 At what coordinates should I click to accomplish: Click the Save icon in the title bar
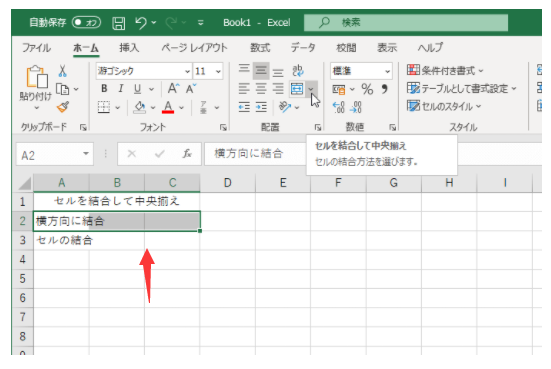[118, 23]
